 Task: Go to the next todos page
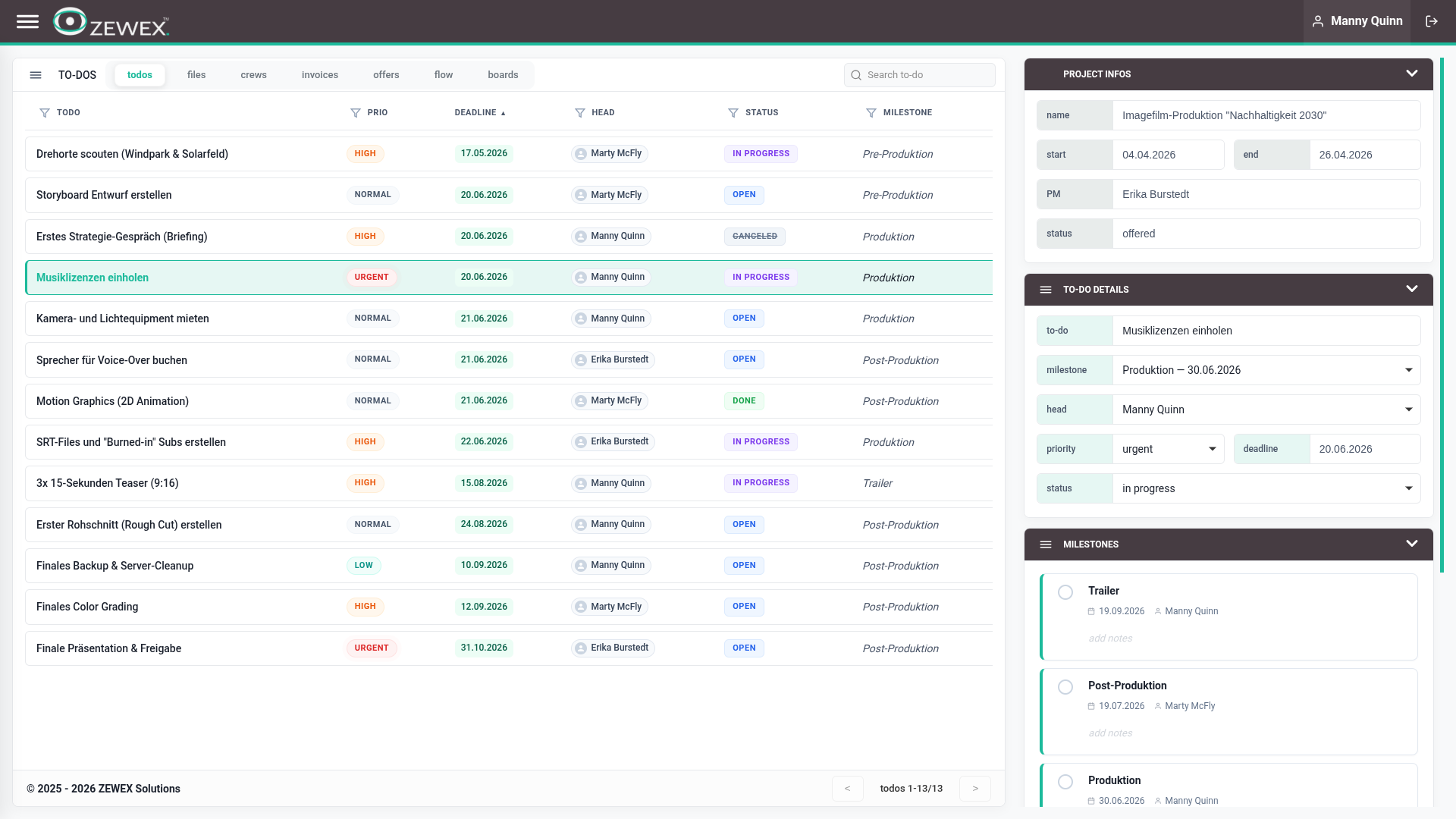pos(975,789)
